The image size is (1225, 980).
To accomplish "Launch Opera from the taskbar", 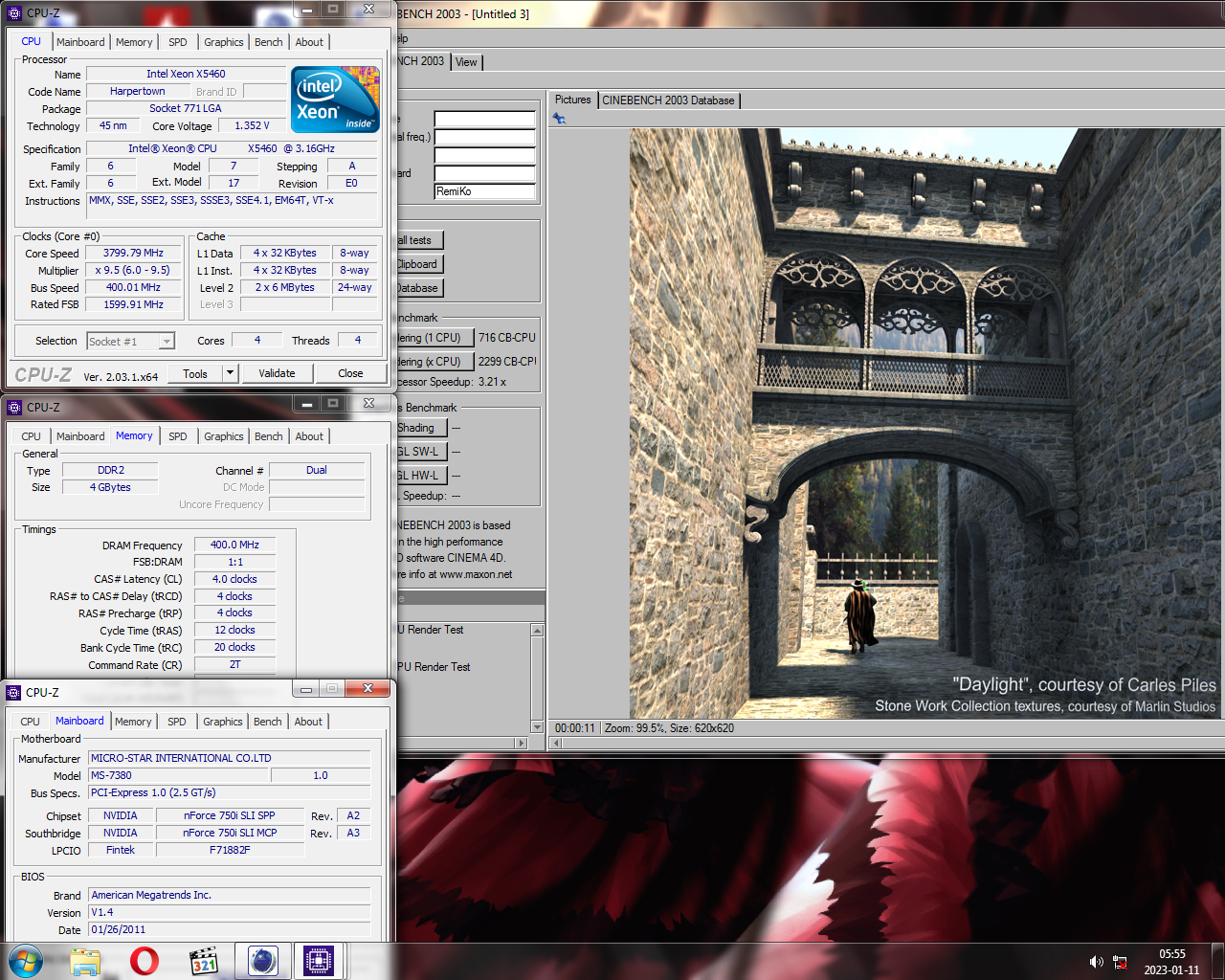I will [145, 960].
